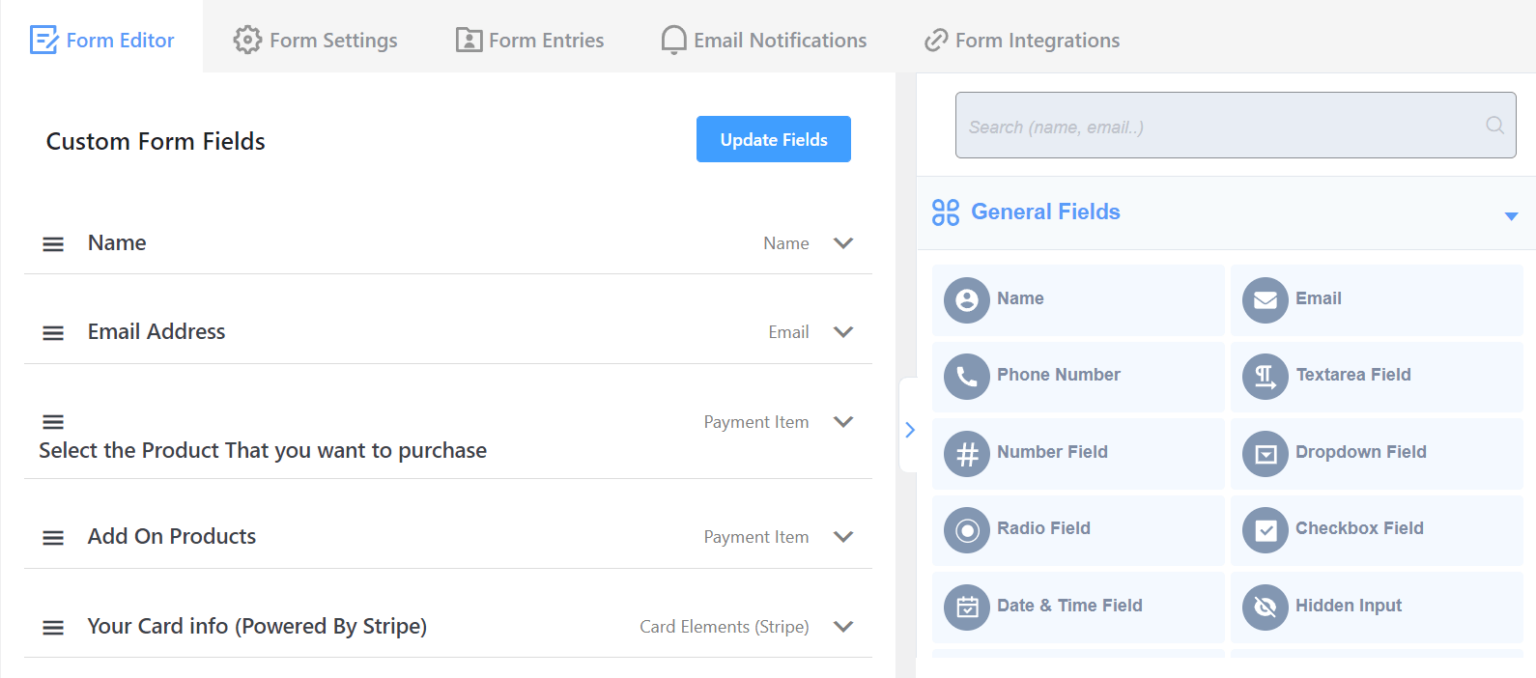Expand the Name field settings chevron
Image resolution: width=1536 pixels, height=678 pixels.
[x=843, y=243]
